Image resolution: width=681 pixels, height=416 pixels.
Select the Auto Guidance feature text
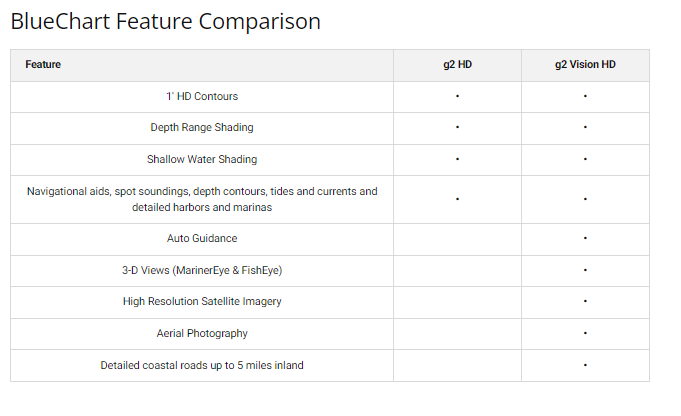[202, 239]
